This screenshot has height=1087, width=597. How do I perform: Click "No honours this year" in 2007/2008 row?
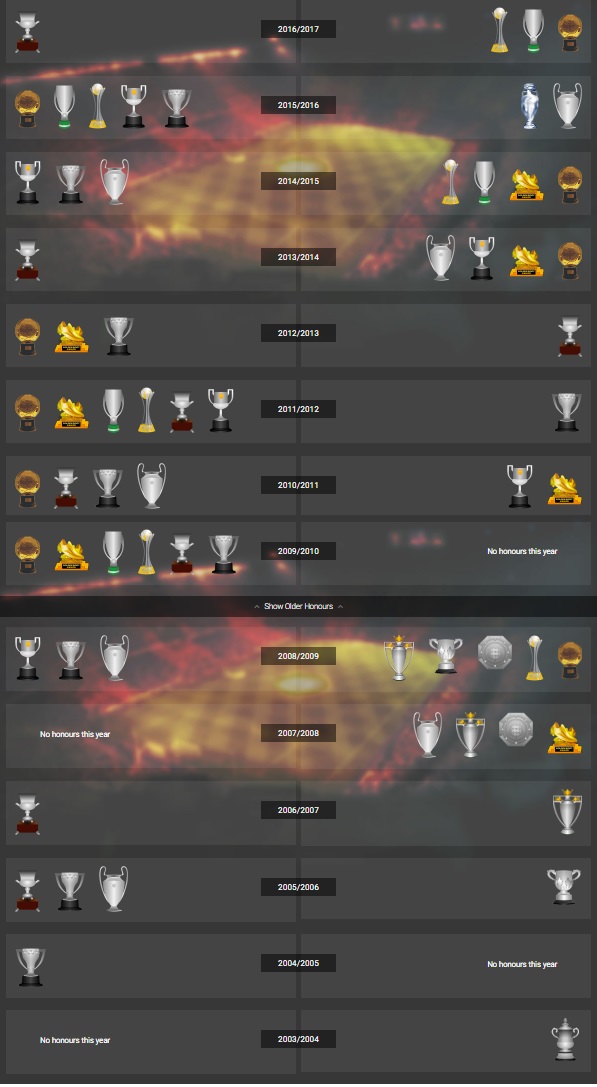75,734
